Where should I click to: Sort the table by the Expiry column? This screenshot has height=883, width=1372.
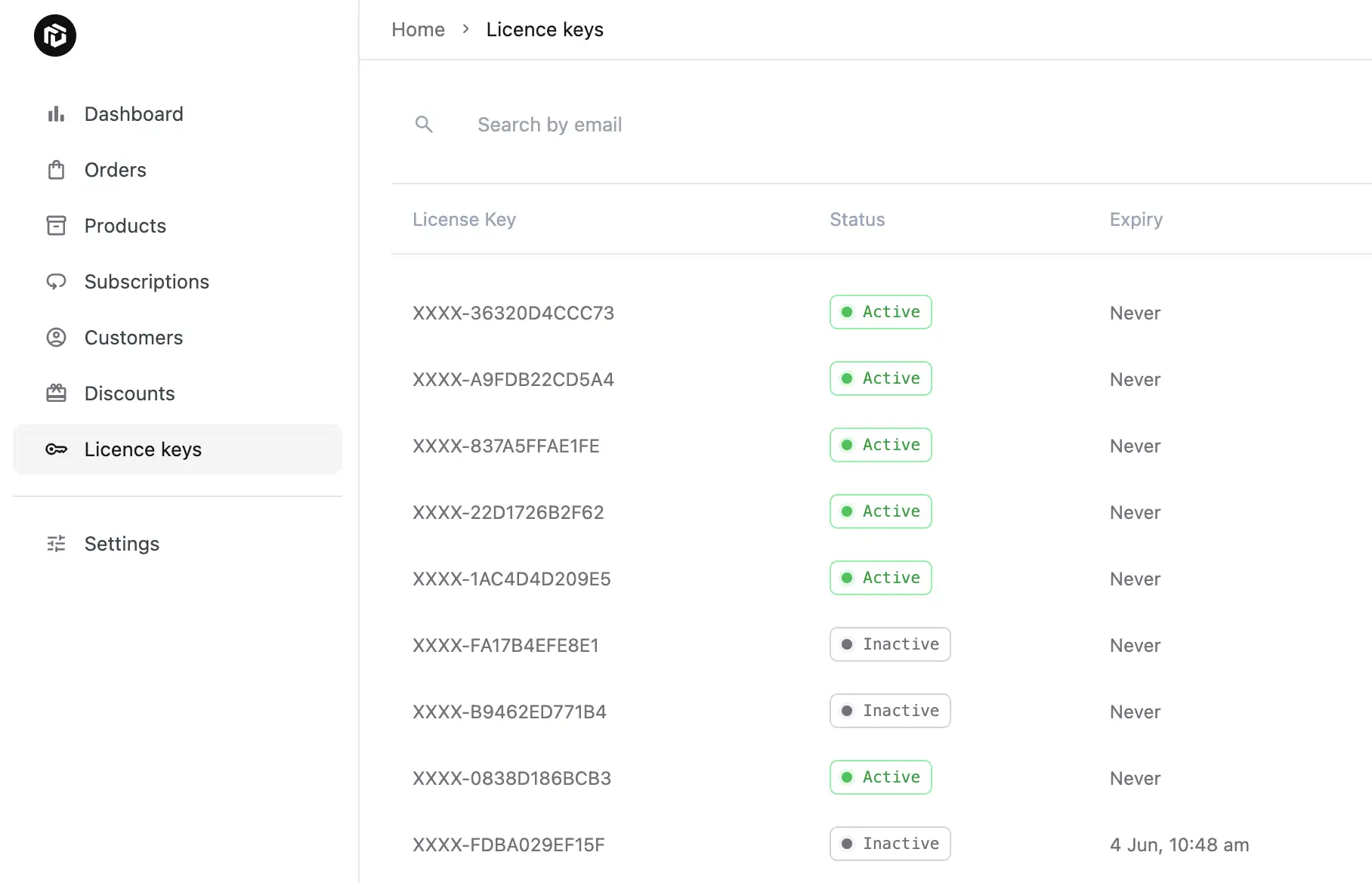coord(1136,219)
